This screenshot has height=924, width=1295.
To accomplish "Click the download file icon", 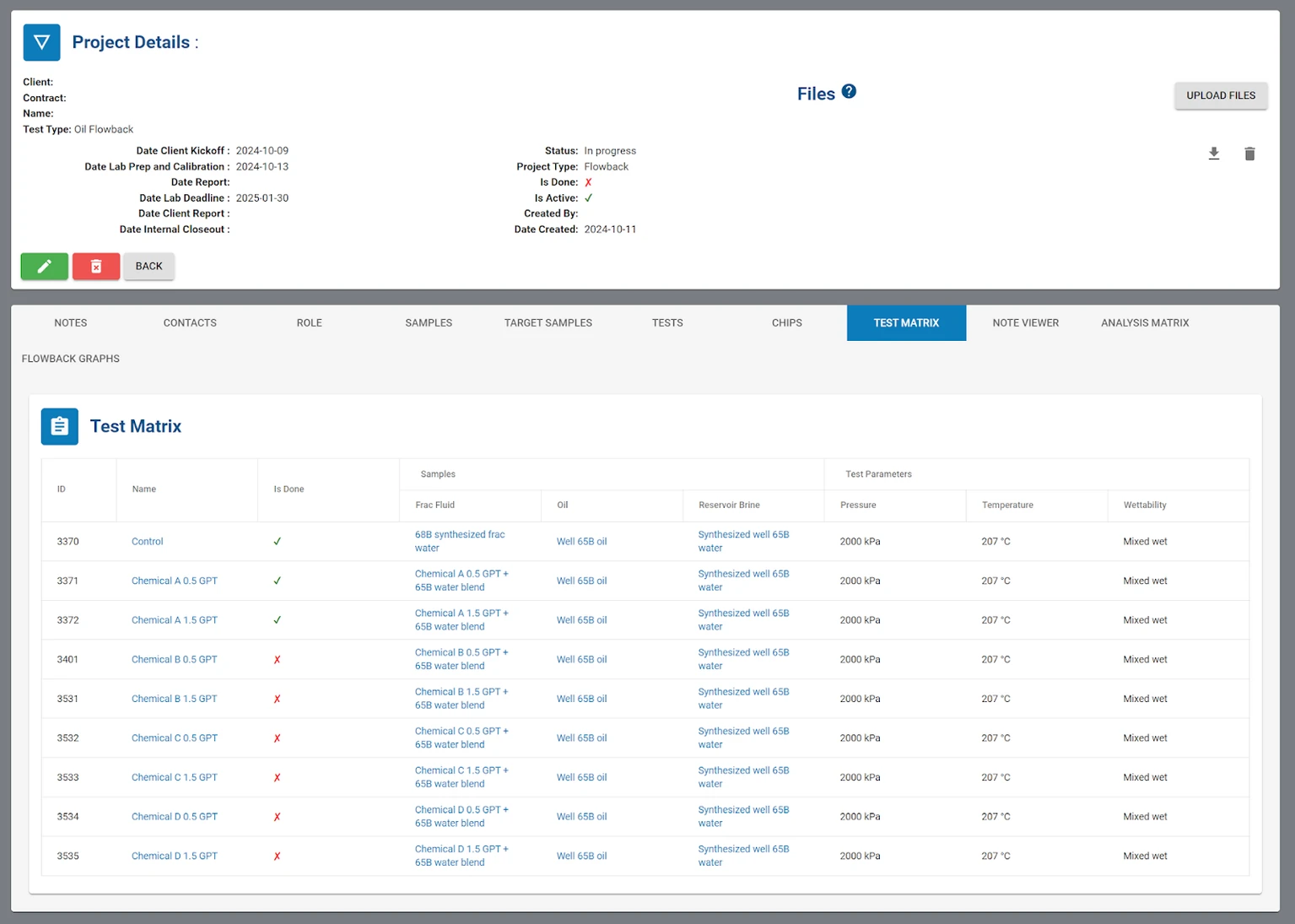I will pyautogui.click(x=1213, y=154).
